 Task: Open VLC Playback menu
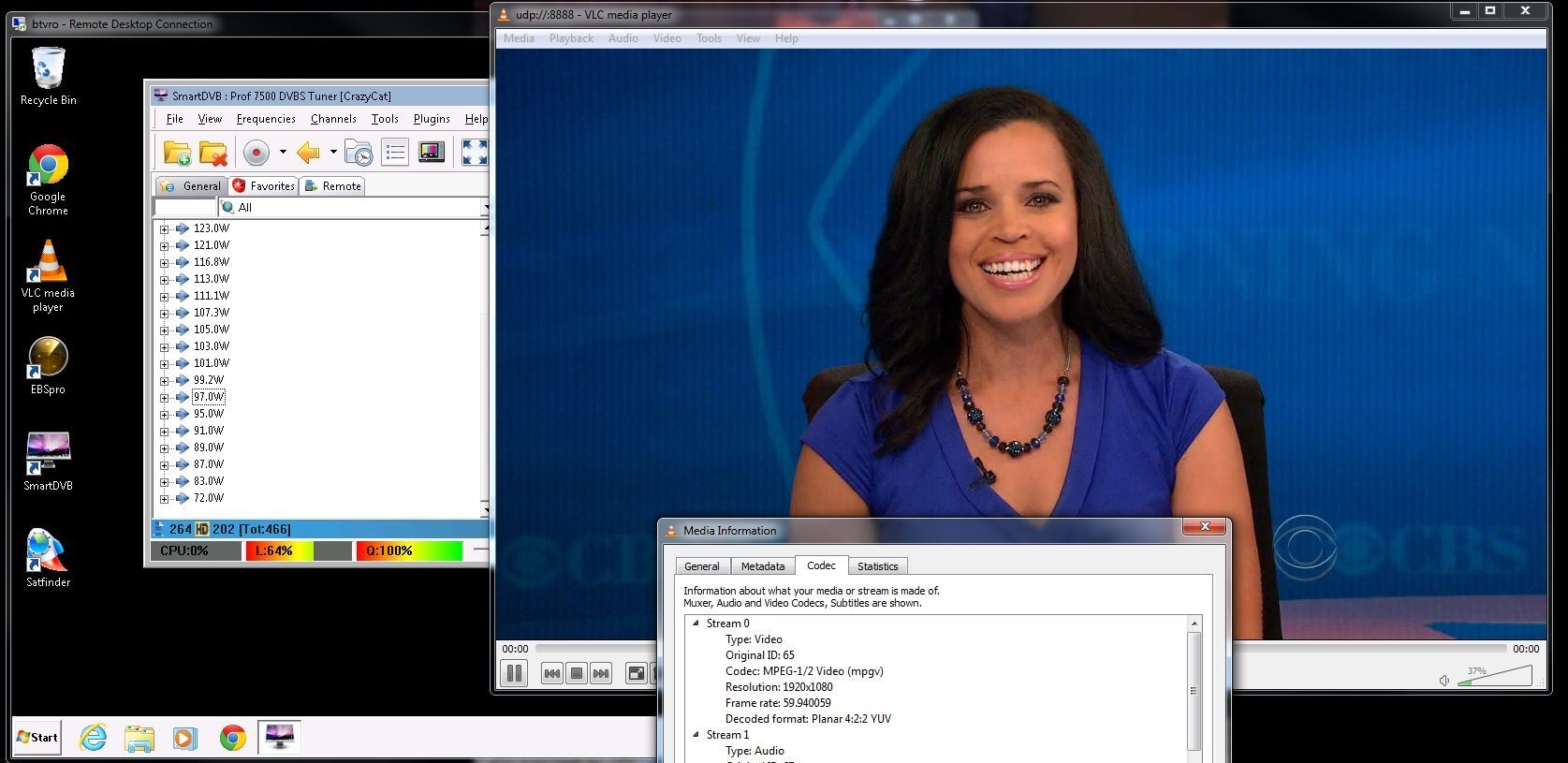[571, 38]
